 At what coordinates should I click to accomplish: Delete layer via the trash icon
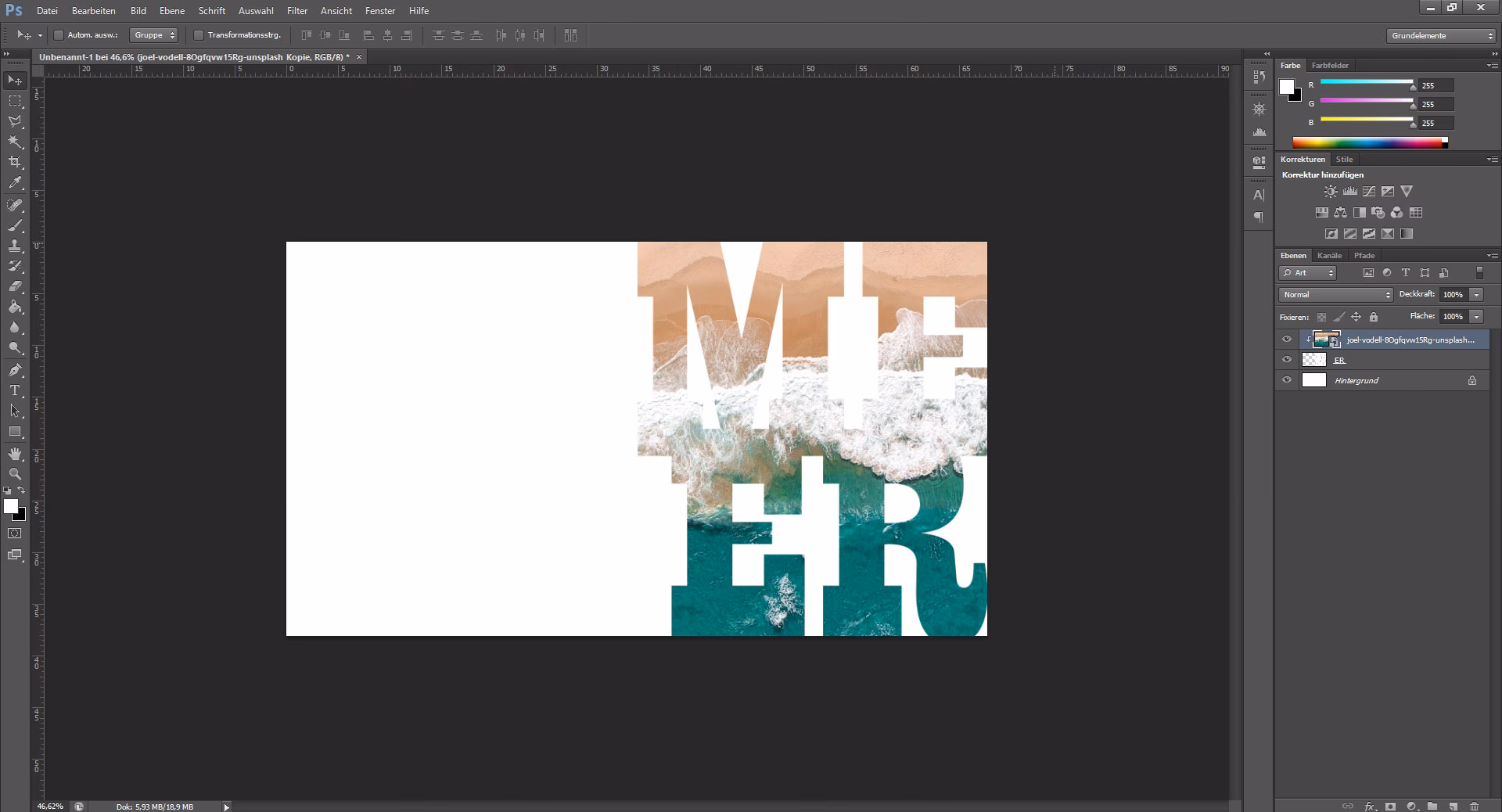[x=1474, y=807]
